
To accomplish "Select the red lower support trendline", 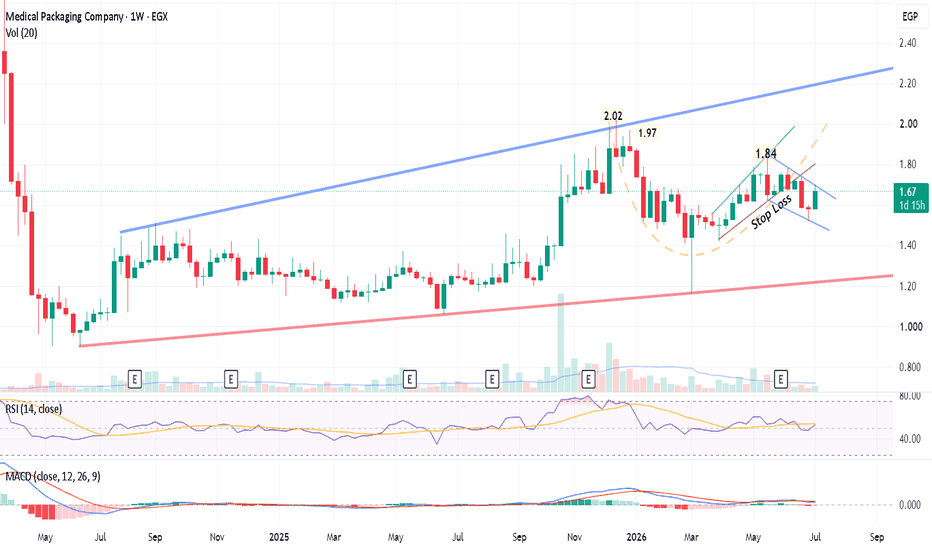I will [x=486, y=310].
